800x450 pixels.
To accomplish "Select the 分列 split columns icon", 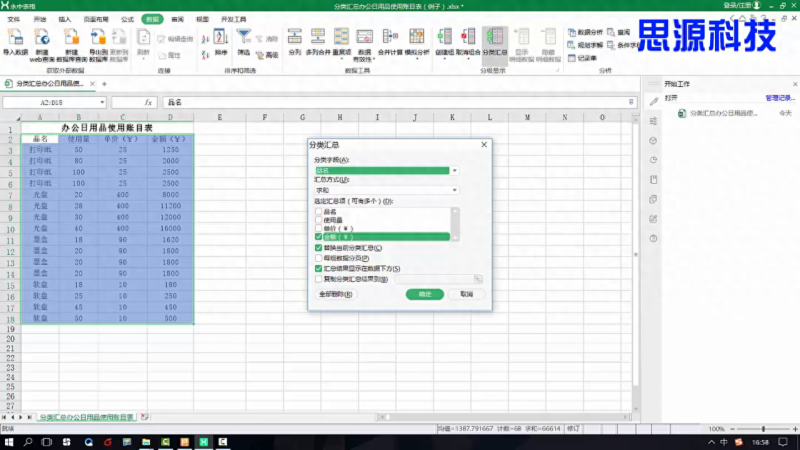I will [x=294, y=38].
